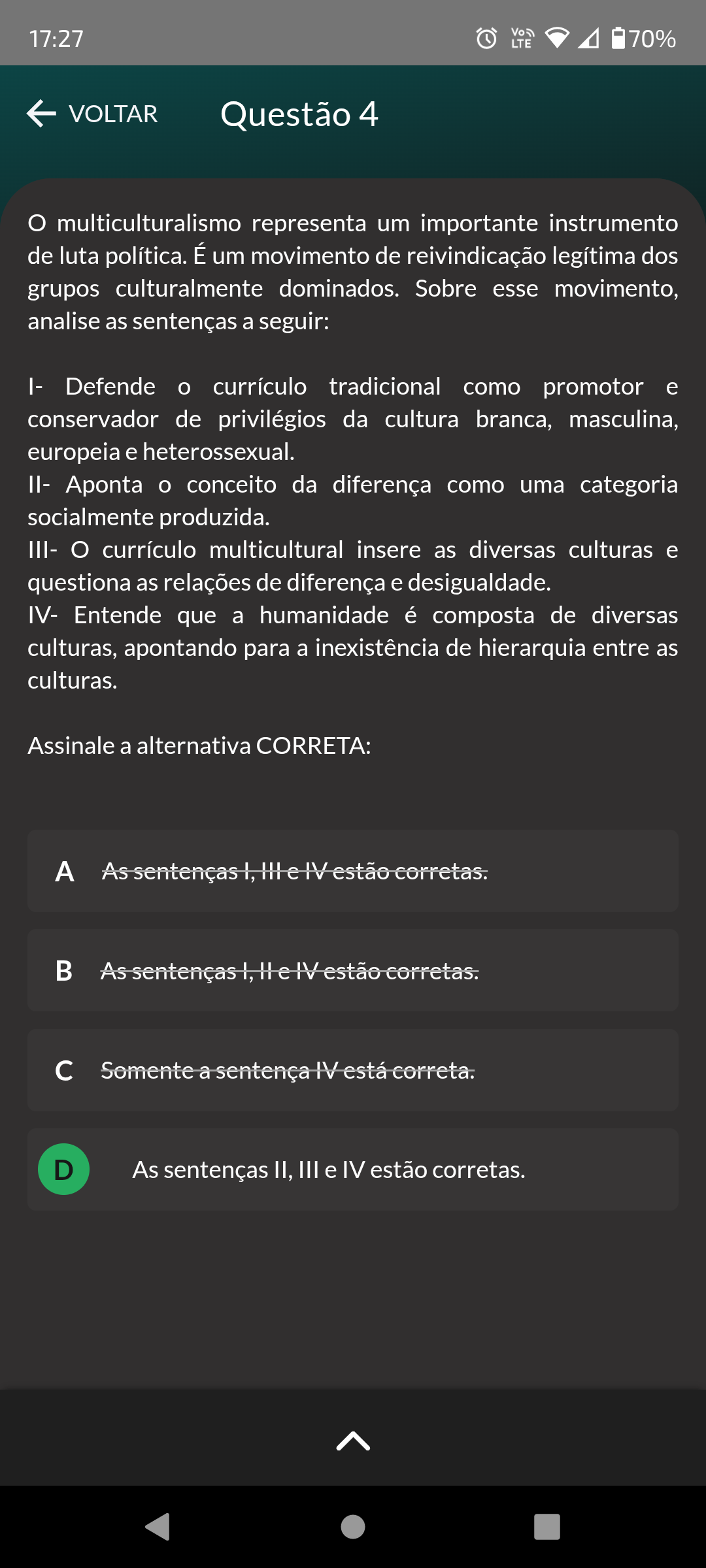Select answer 'As sentenças II, III e IV'
The height and width of the screenshot is (1568, 706).
point(328,1169)
